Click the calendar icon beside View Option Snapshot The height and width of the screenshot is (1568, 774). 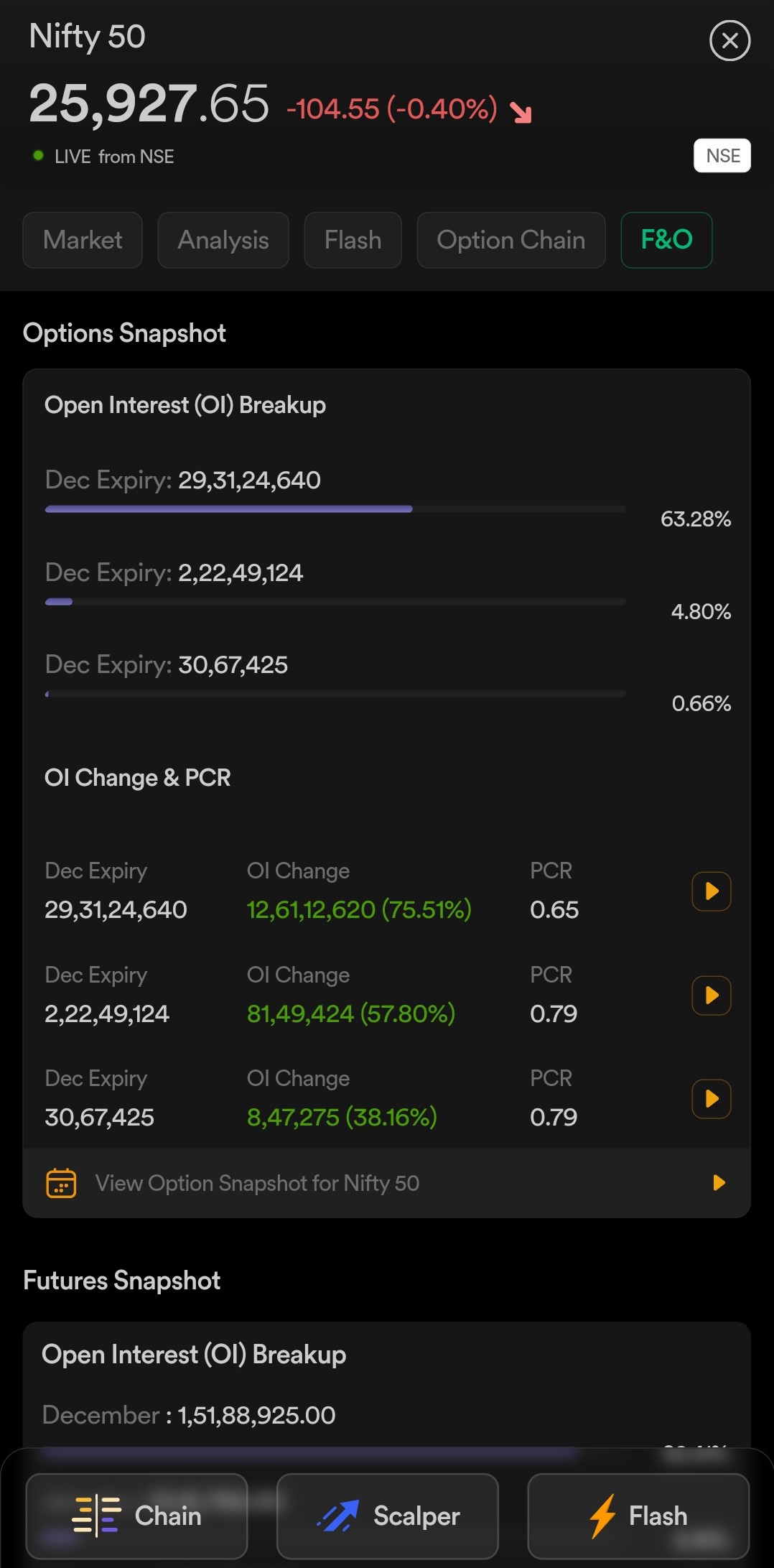pyautogui.click(x=61, y=1183)
